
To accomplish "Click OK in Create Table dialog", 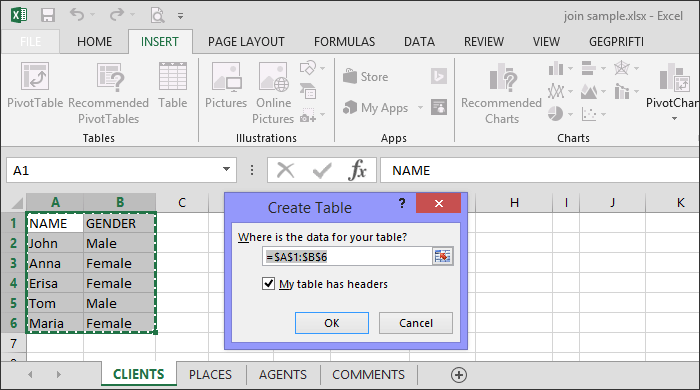I will click(332, 323).
